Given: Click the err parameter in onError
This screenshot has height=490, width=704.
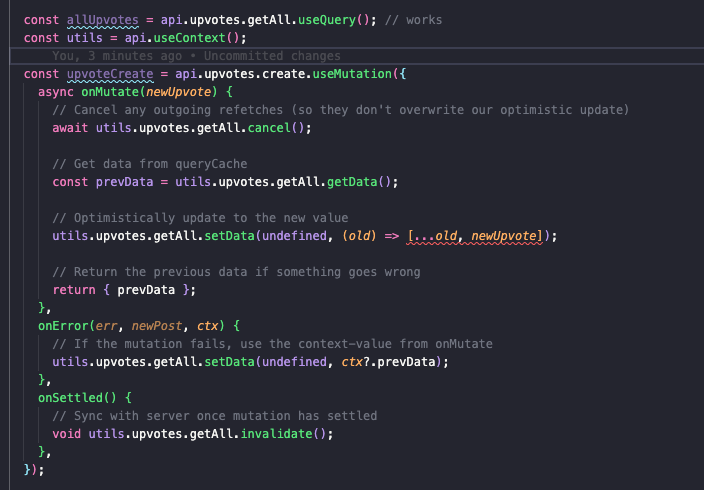Looking at the screenshot, I should (x=106, y=326).
